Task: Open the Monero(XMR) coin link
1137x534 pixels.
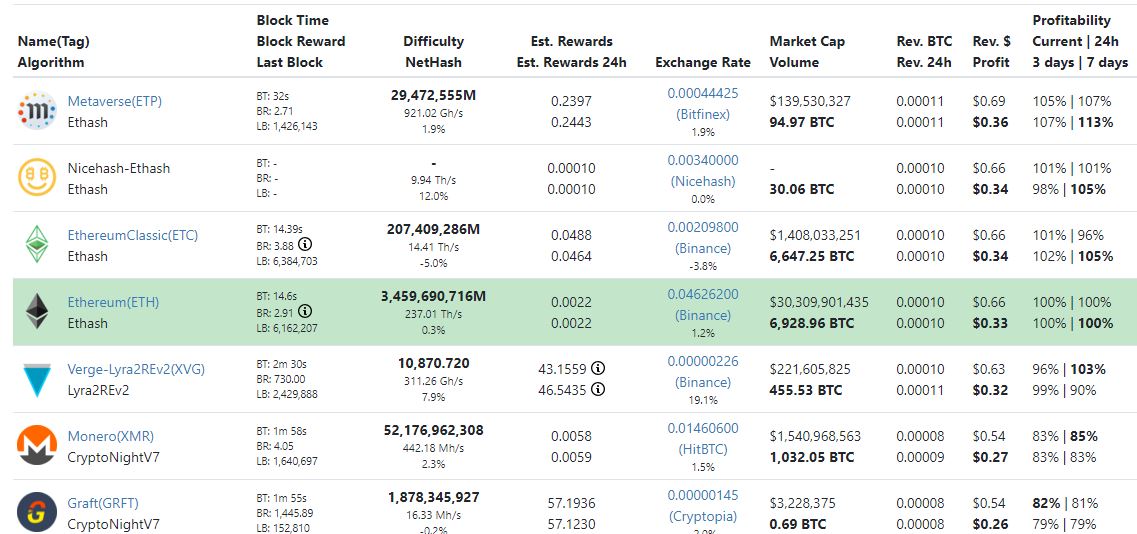Action: pyautogui.click(x=111, y=436)
